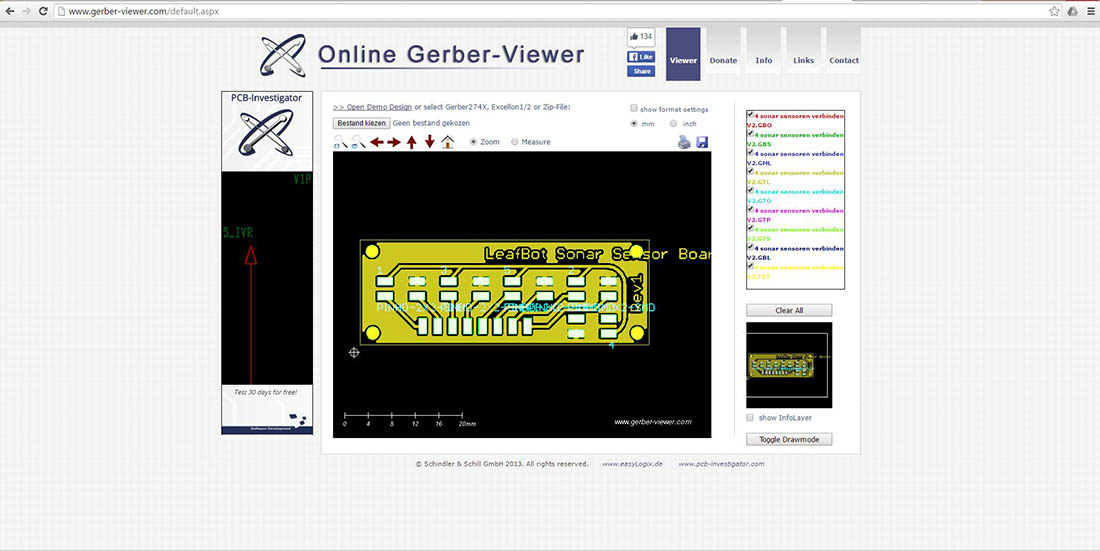This screenshot has width=1100, height=551.
Task: Reset view with the home icon
Action: [x=448, y=142]
